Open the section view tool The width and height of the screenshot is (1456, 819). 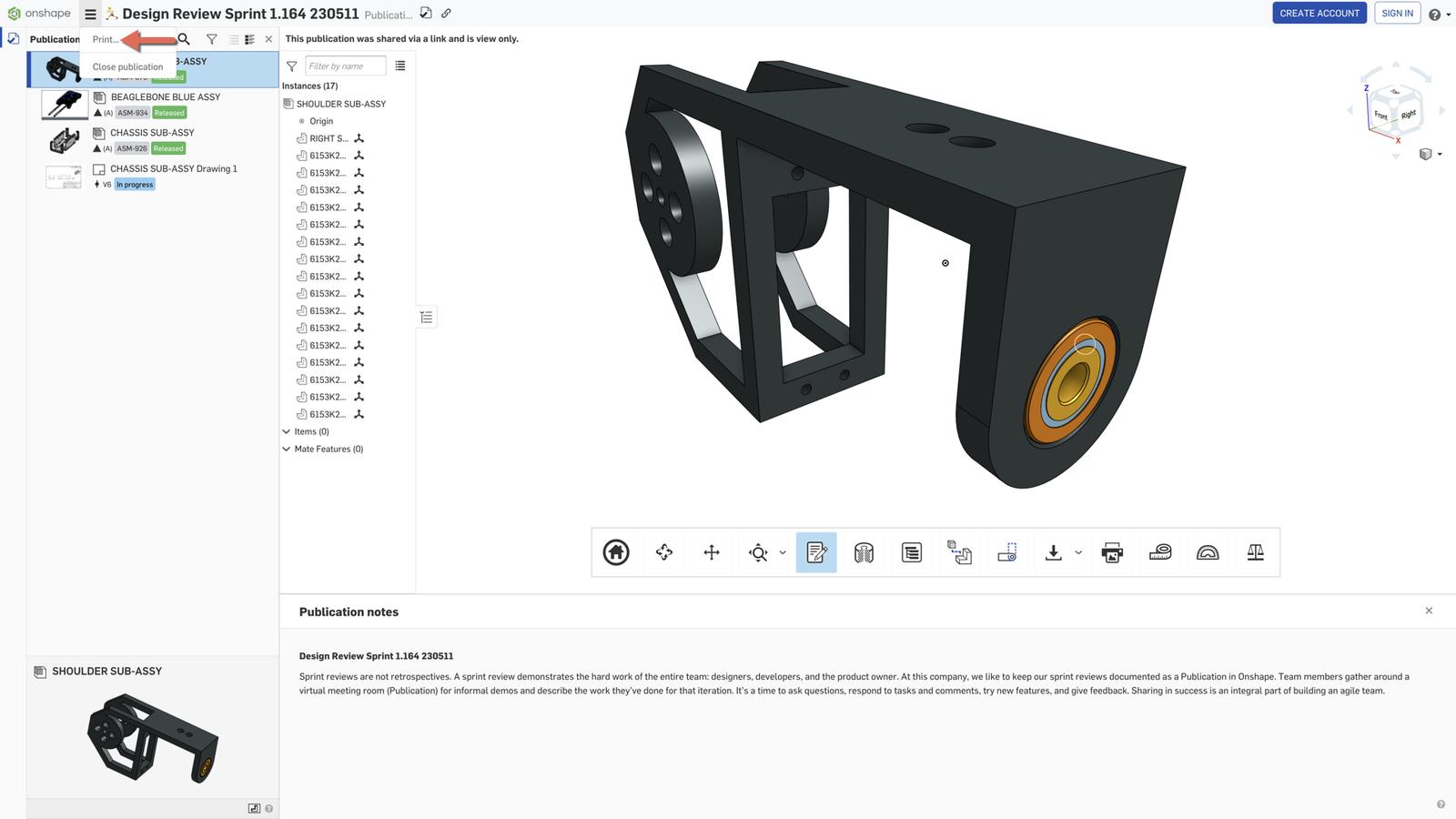click(864, 552)
